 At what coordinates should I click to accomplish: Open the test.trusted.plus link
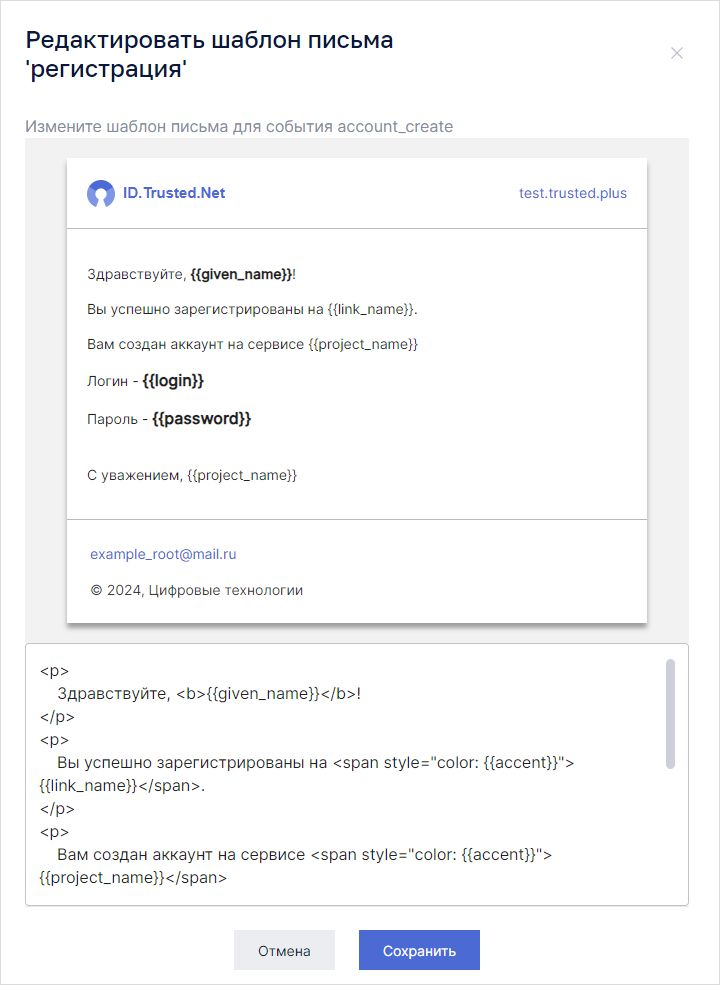coord(573,193)
